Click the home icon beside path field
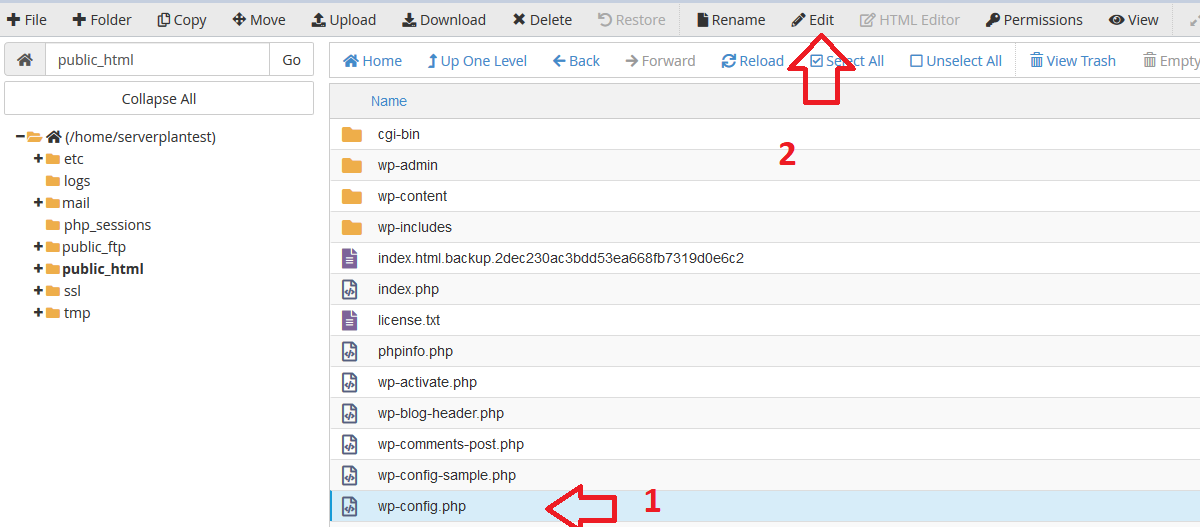 (25, 60)
